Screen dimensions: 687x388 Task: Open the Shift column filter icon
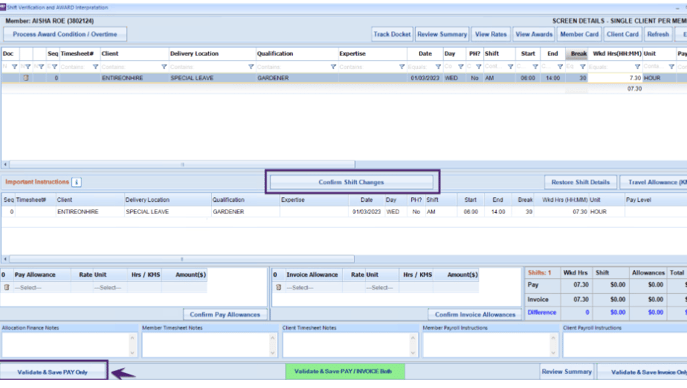click(x=510, y=67)
